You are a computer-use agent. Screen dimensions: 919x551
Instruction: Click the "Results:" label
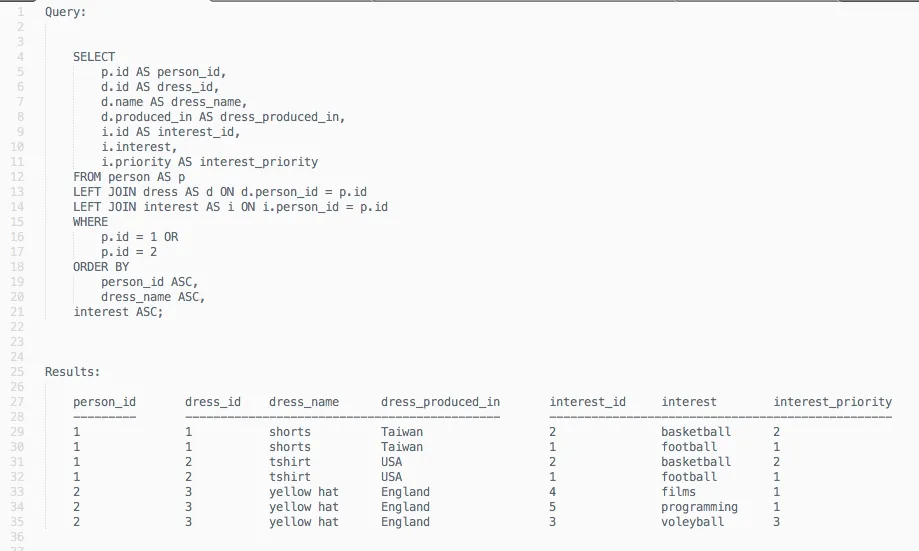pyautogui.click(x=73, y=372)
